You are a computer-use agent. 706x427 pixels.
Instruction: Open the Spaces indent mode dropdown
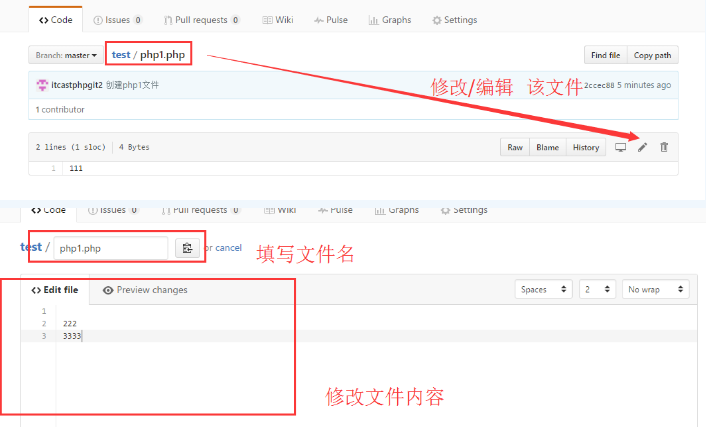543,289
